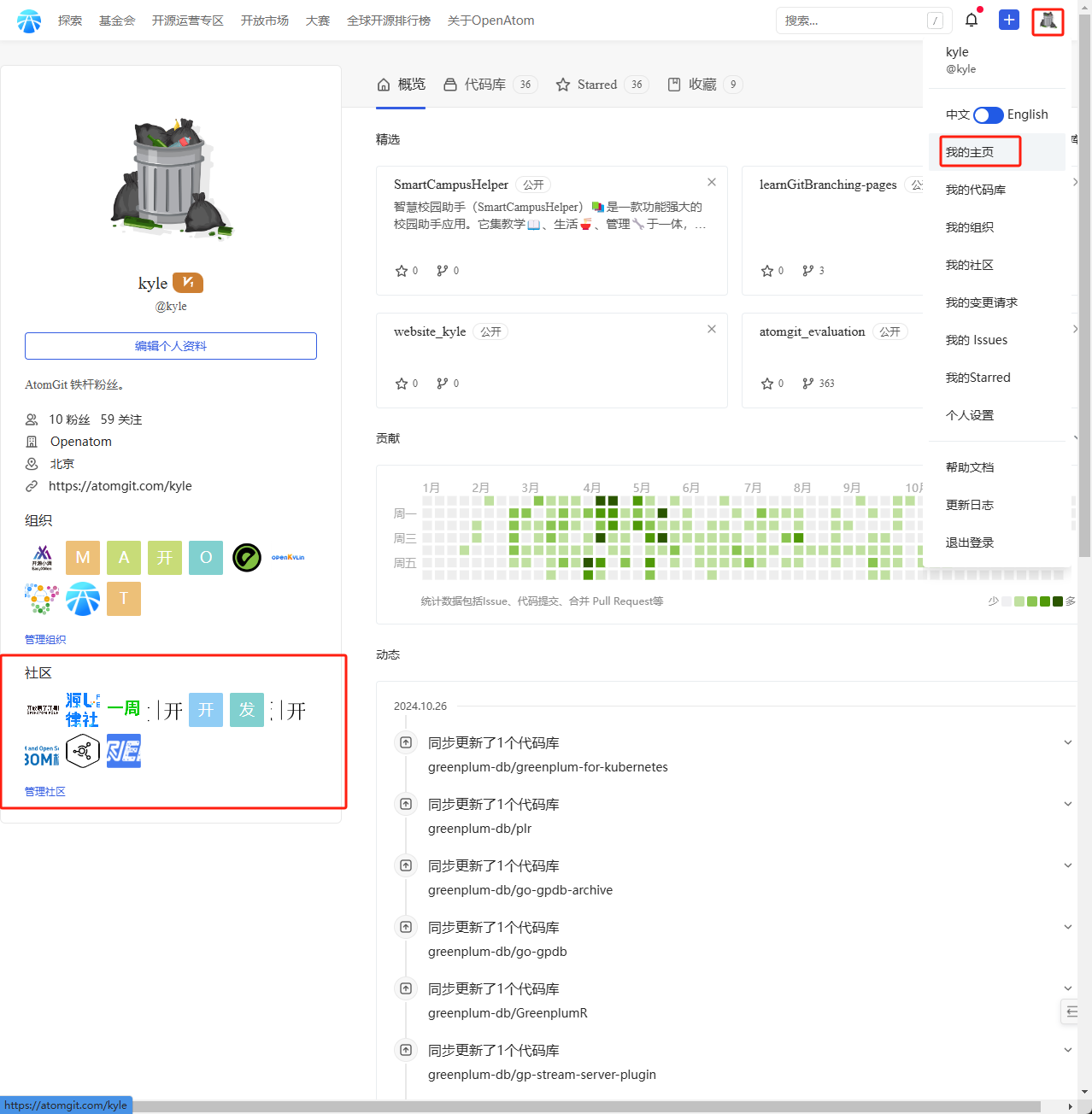Image resolution: width=1092 pixels, height=1114 pixels.
Task: Switch to the 概览 tab
Action: click(402, 85)
